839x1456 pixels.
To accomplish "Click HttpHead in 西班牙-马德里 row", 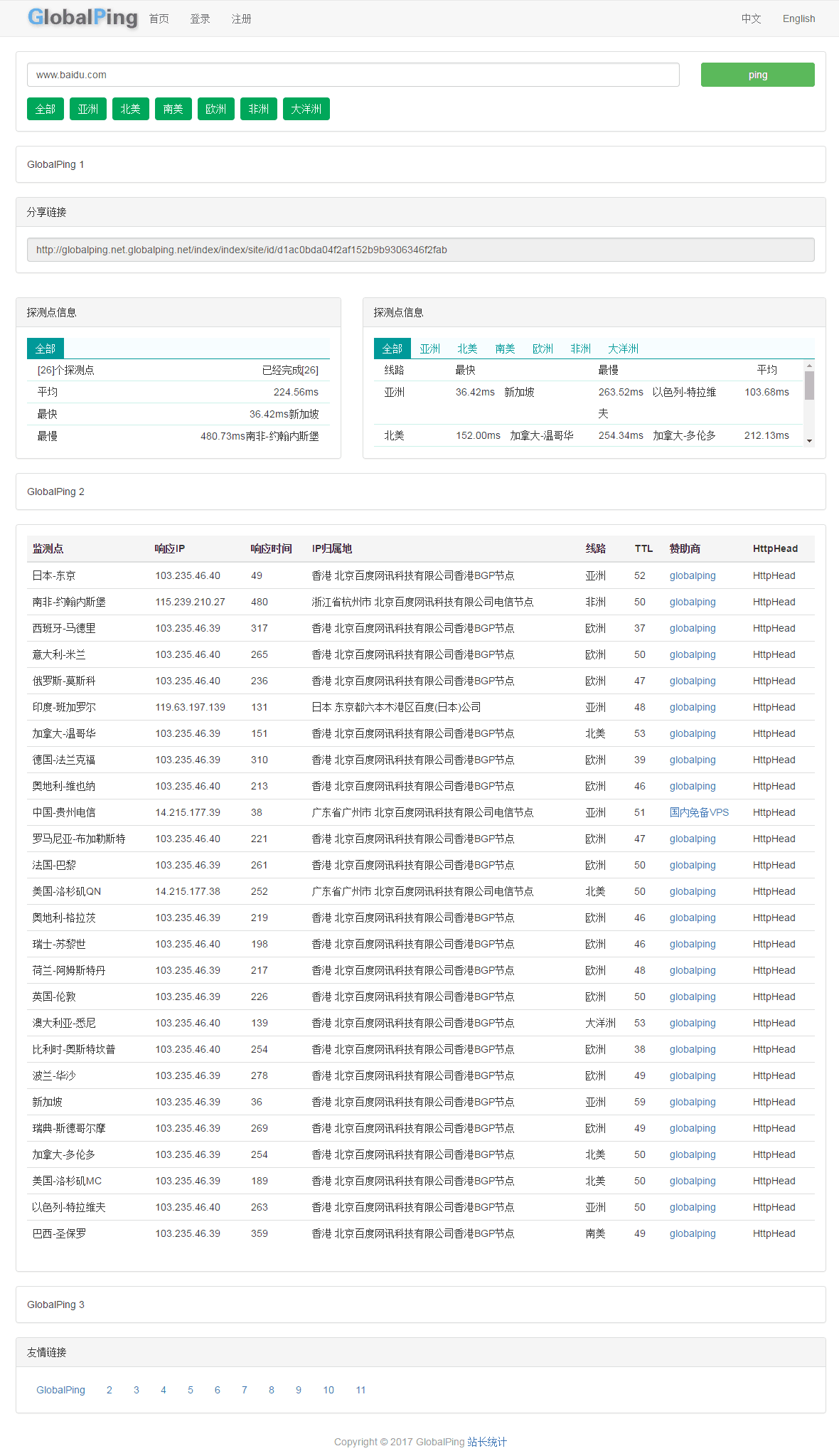I will point(774,628).
